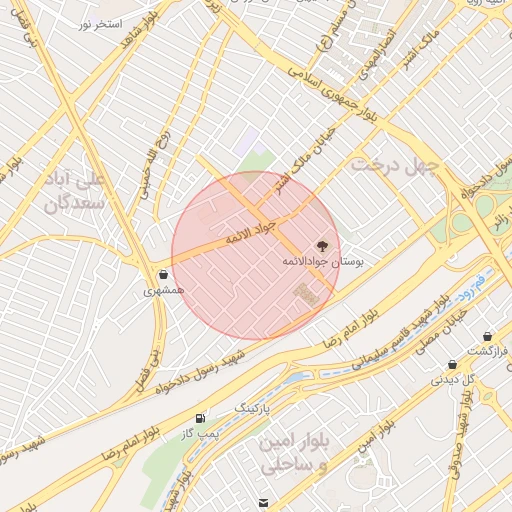This screenshot has height=512, width=512.
Task: Click the mail envelope icon at the bottom edge
Action: coord(264,502)
